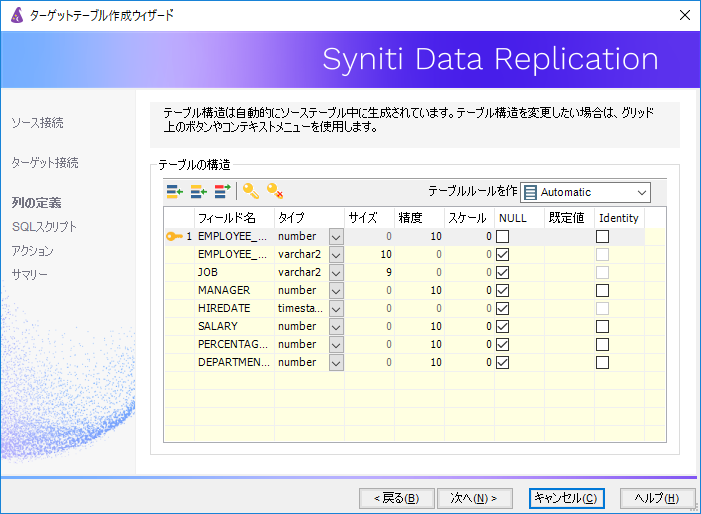Screen dimensions: 701x514
Task: Open type dropdown for PERCENTAG... row
Action: click(x=336, y=344)
